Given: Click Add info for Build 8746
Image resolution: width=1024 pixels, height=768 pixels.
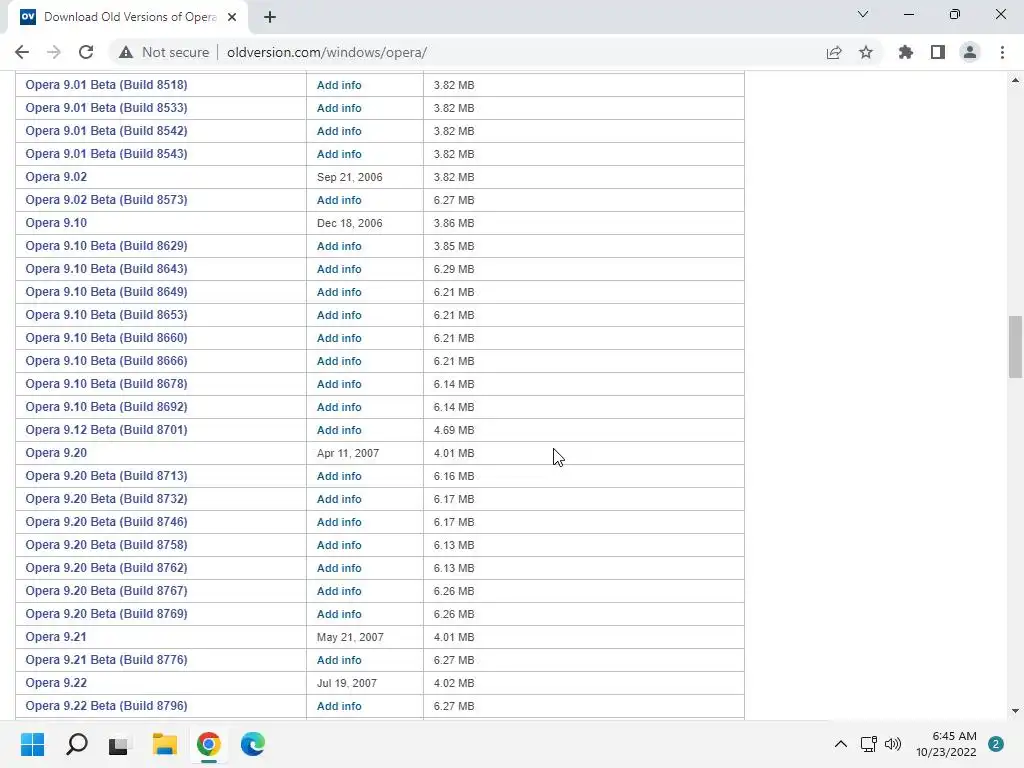Looking at the screenshot, I should pos(339,522).
